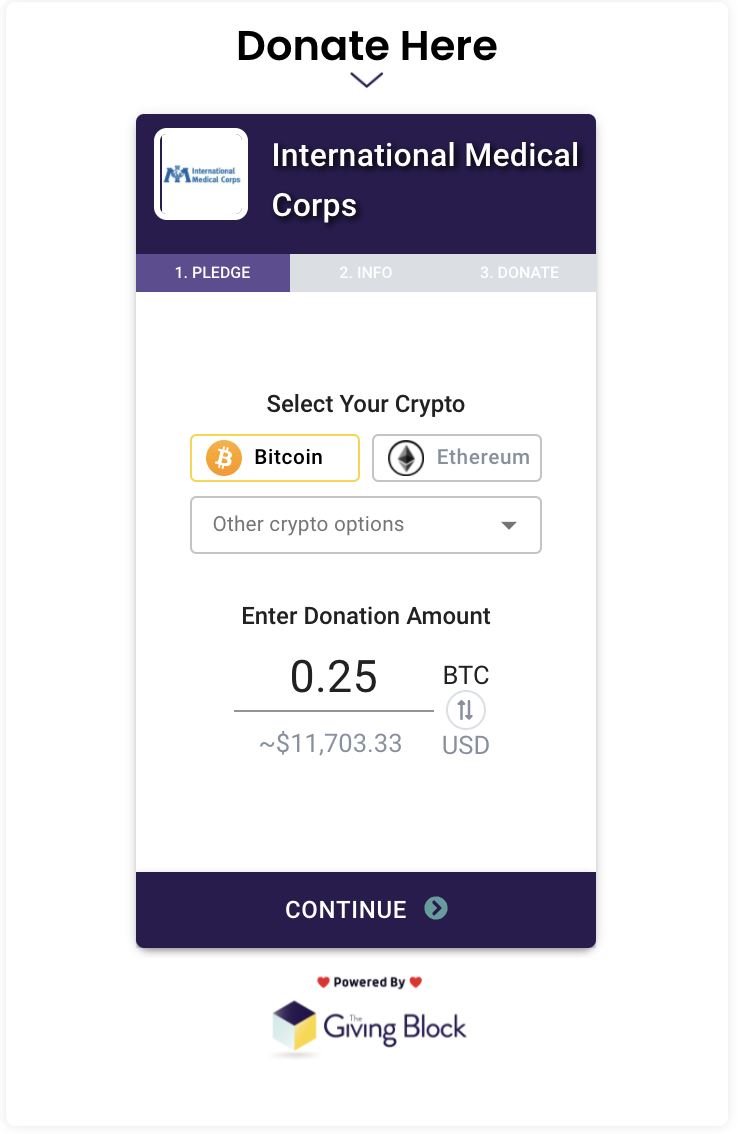
Task: Click the left red heart icon
Action: [x=323, y=981]
